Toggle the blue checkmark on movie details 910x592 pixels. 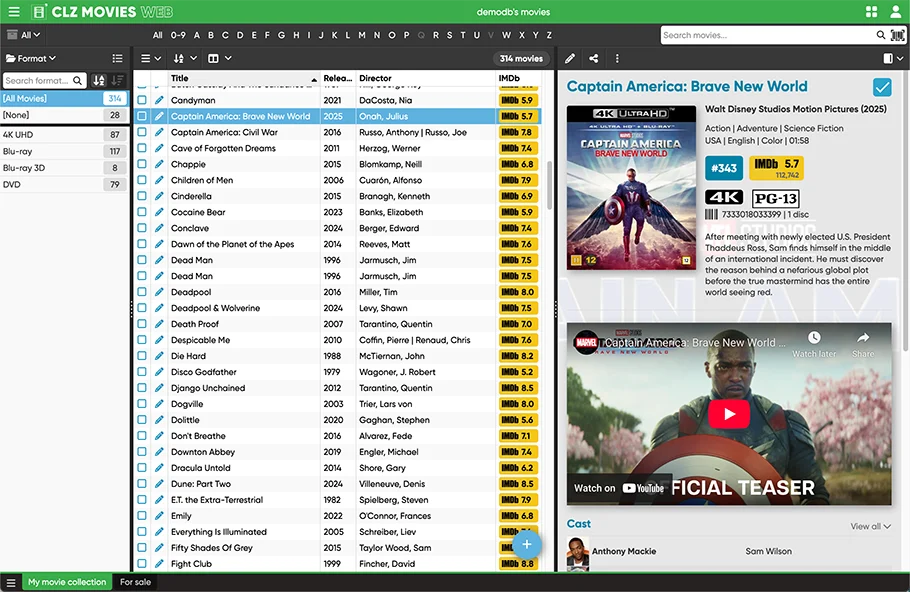coord(882,87)
